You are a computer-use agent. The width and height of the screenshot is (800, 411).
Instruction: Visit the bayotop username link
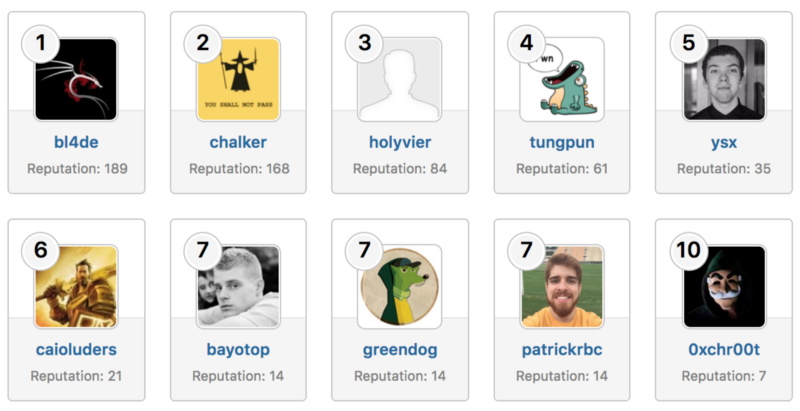[238, 349]
